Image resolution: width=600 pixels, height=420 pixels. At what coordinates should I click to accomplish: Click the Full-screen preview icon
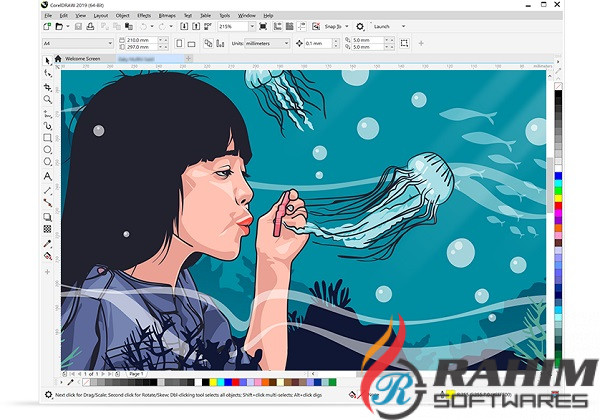pos(263,26)
